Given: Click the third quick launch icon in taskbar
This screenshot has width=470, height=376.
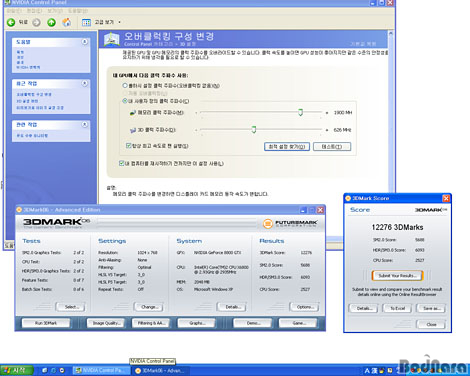Looking at the screenshot, I should 62,370.
